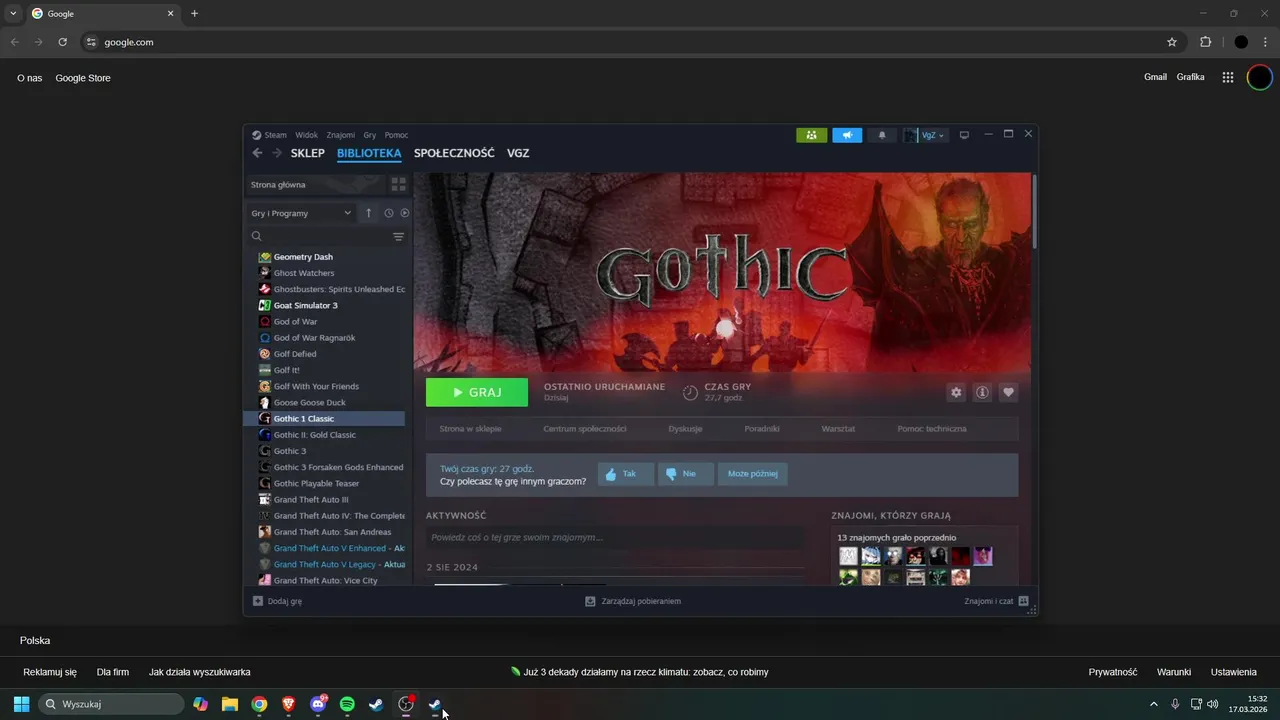Viewport: 1280px width, 720px height.
Task: Open the green friends icon in Steam header
Action: coord(811,135)
